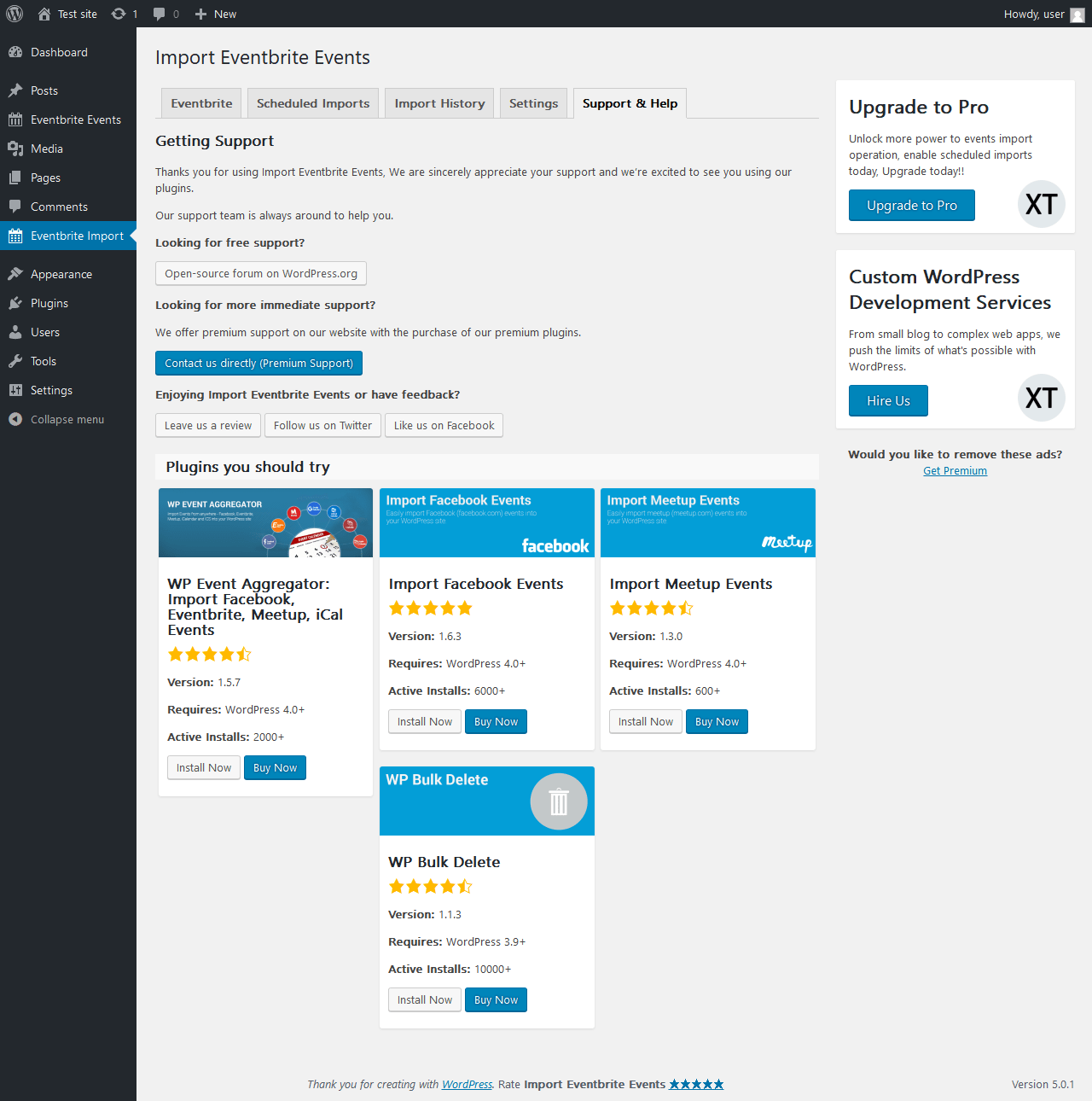Click the XT logo beside Hire Us
This screenshot has width=1092, height=1101.
click(1042, 398)
